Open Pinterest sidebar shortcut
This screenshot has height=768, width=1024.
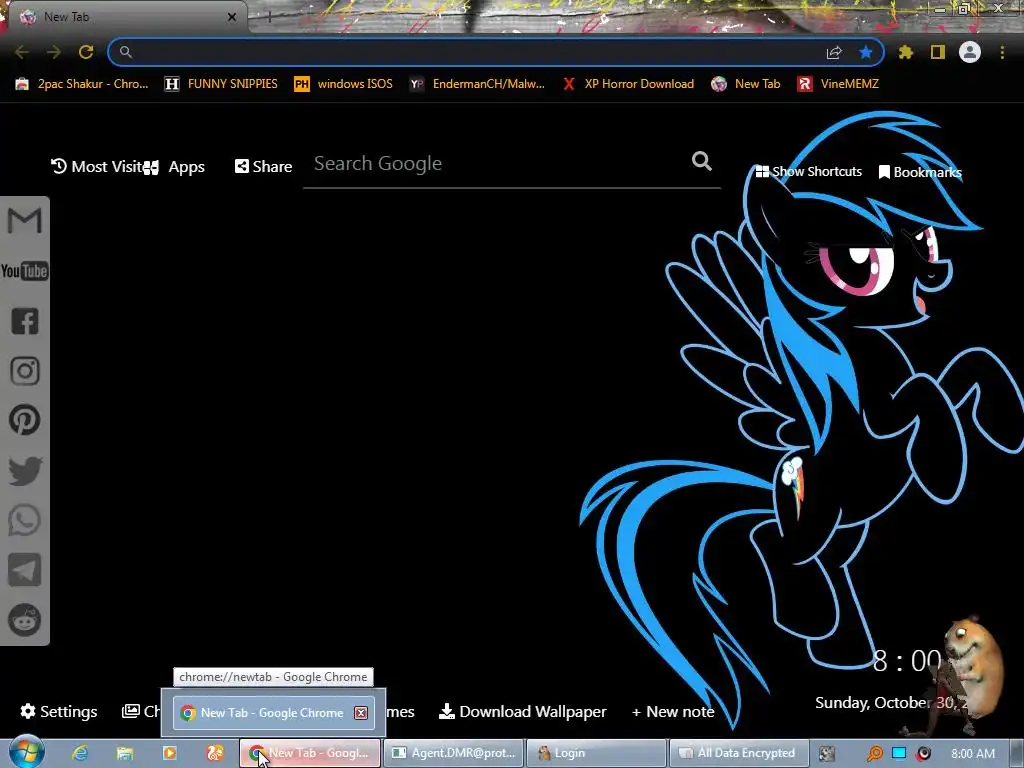coord(25,420)
